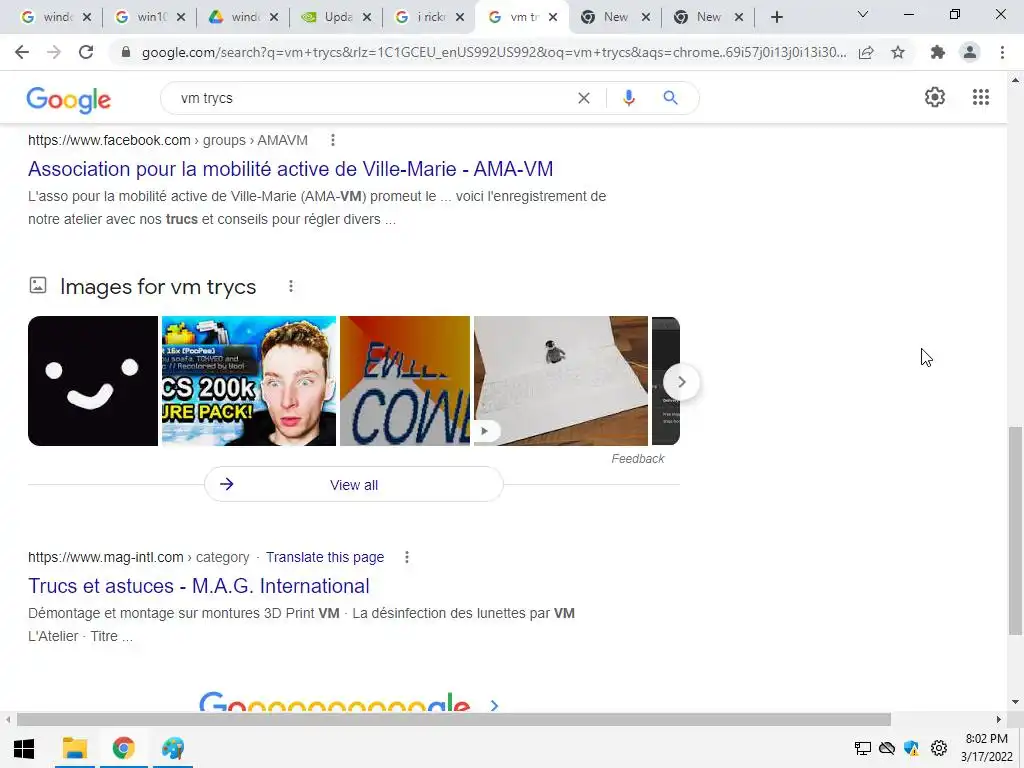1024x768 pixels.
Task: Open Chrome extensions puzzle icon
Action: point(938,52)
